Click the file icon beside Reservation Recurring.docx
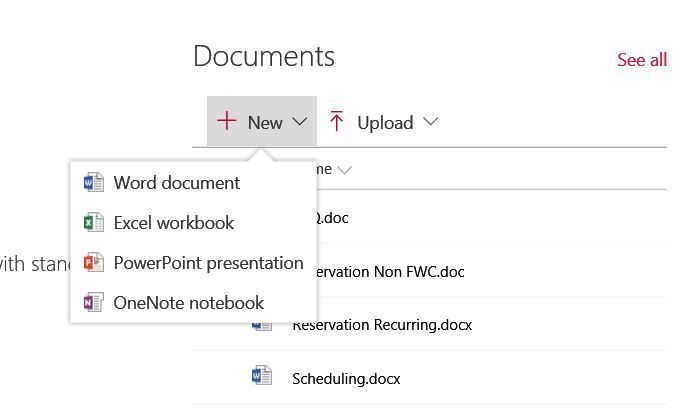The height and width of the screenshot is (418, 690). [264, 326]
